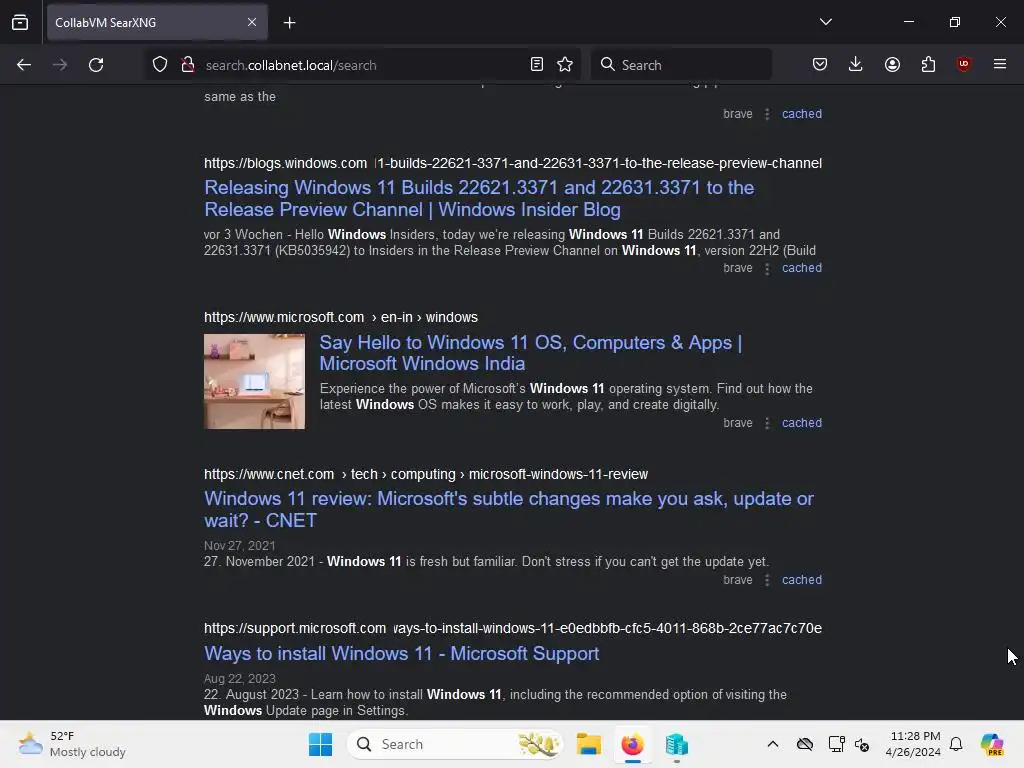Open the Windows Start menu

click(320, 744)
